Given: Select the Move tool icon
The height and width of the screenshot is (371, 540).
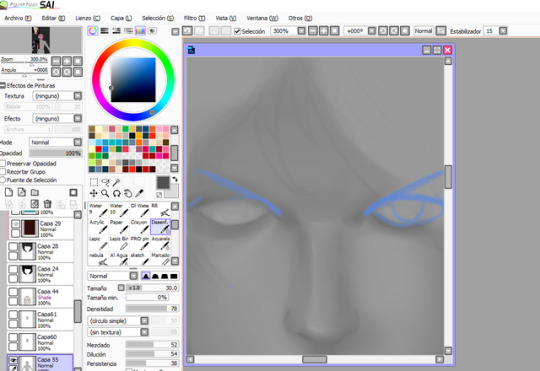Looking at the screenshot, I should (93, 193).
